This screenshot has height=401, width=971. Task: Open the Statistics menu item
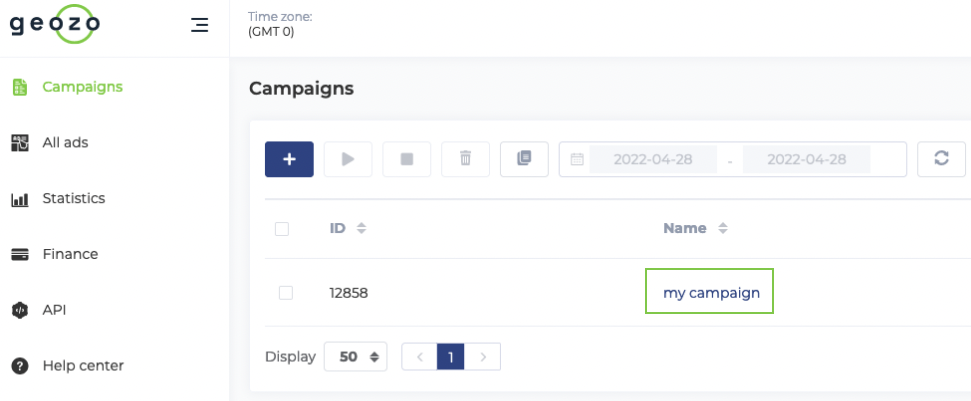[x=74, y=199]
